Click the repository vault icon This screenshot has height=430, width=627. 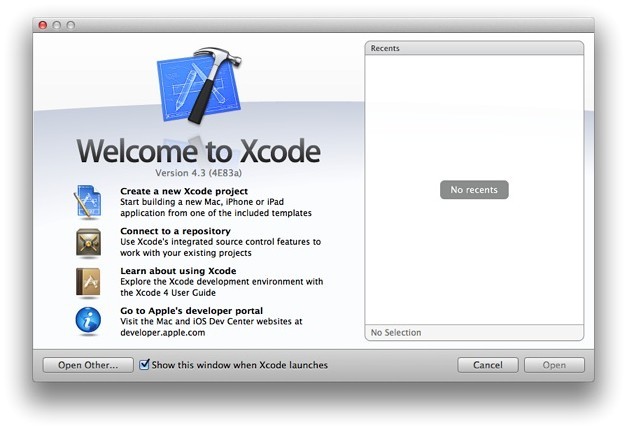(x=88, y=242)
